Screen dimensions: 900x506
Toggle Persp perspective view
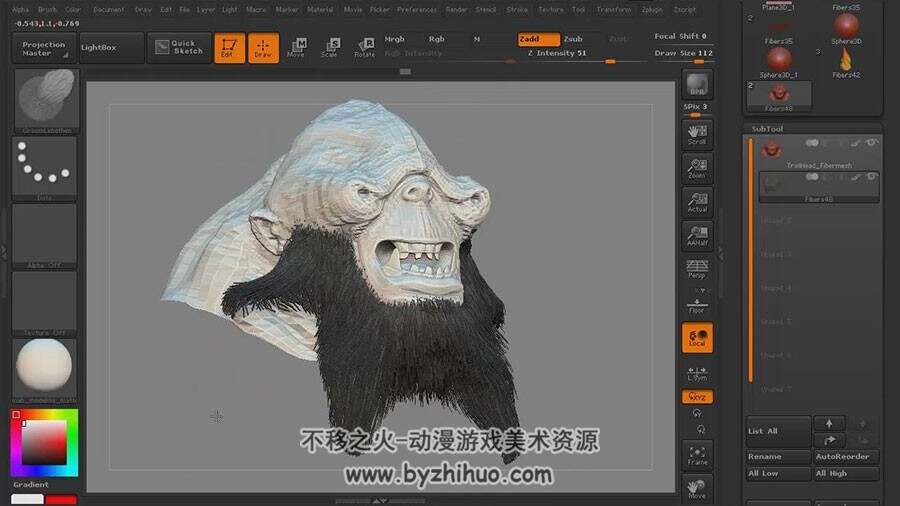coord(697,268)
